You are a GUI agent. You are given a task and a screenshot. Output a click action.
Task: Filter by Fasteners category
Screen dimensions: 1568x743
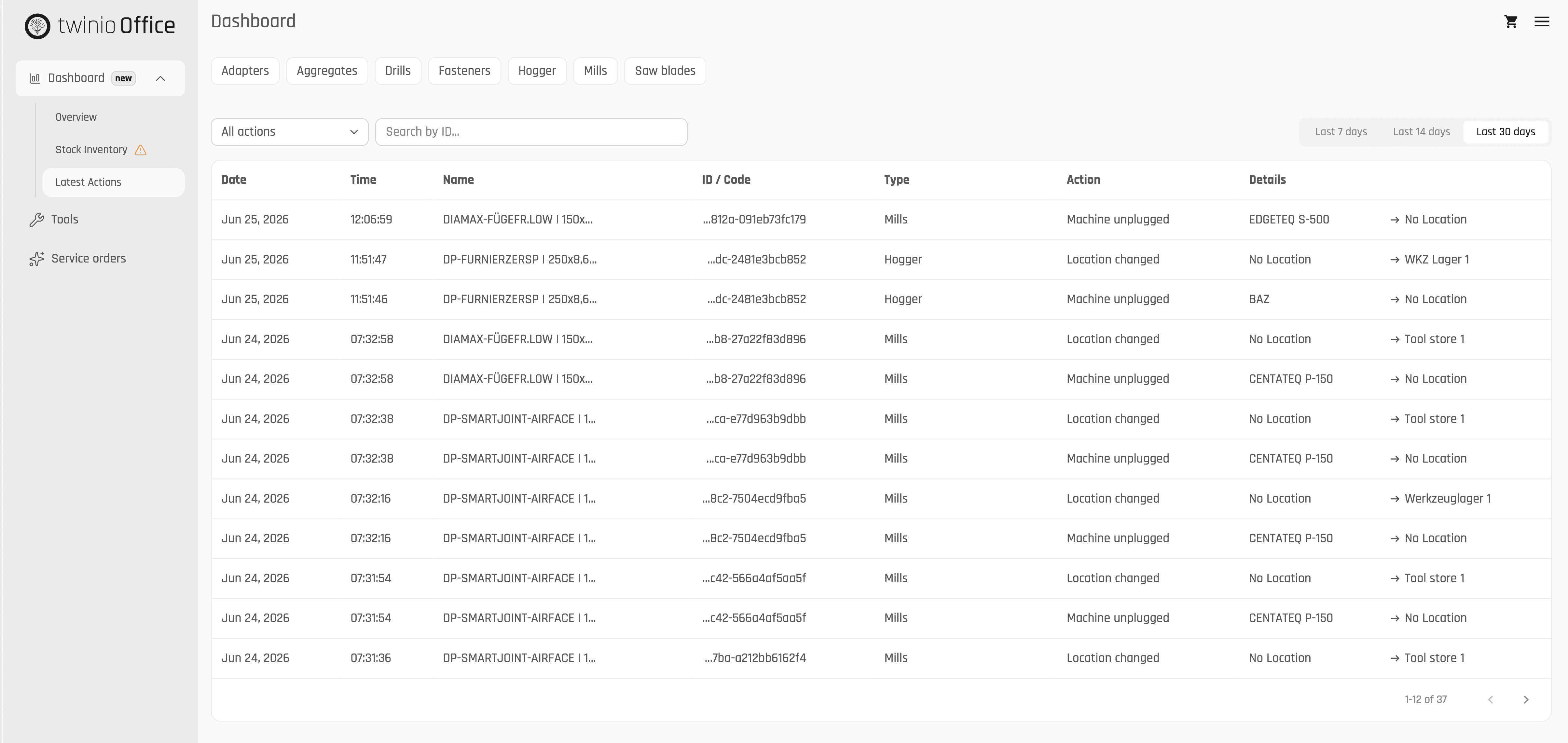point(464,71)
